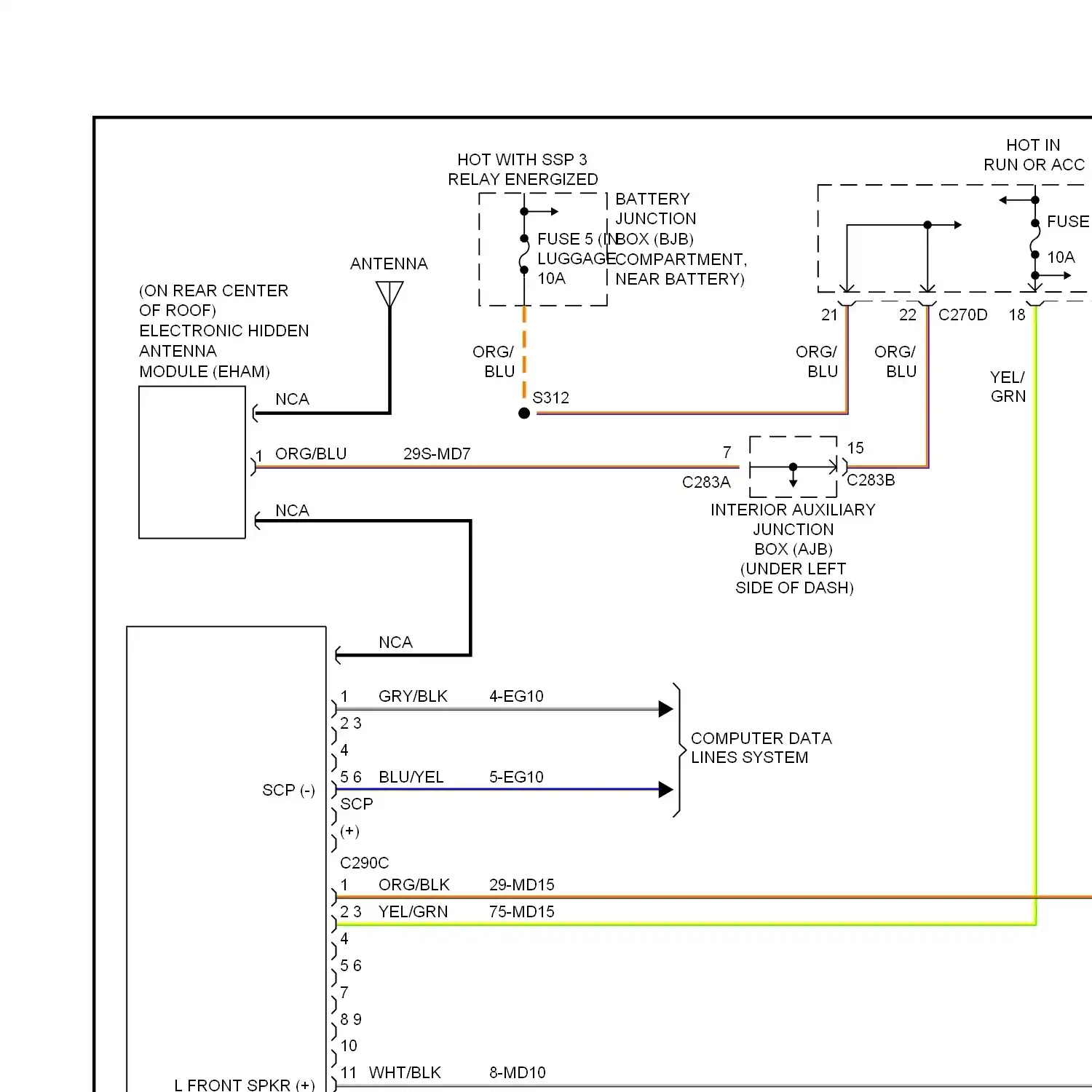The image size is (1092, 1092).
Task: Click the Fuse 5 squiggle symbol
Action: [x=524, y=254]
